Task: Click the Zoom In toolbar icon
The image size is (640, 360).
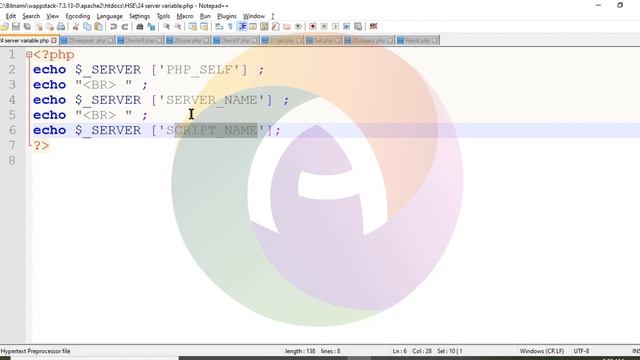Action: click(167, 27)
